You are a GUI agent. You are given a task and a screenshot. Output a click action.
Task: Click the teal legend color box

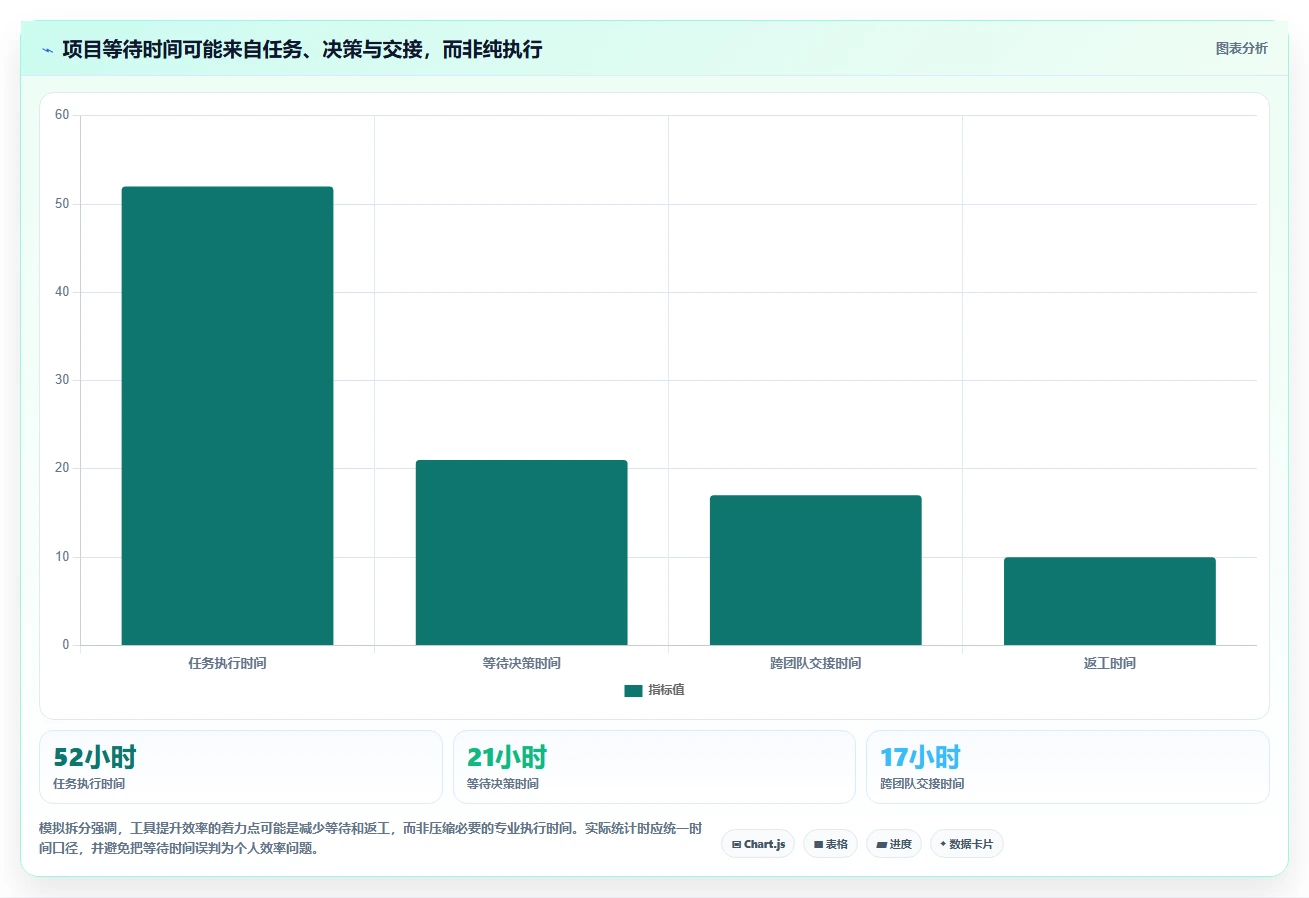[633, 690]
